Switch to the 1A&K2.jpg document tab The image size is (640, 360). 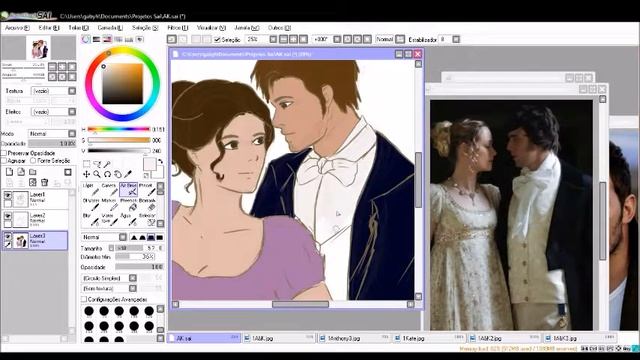tap(505, 338)
